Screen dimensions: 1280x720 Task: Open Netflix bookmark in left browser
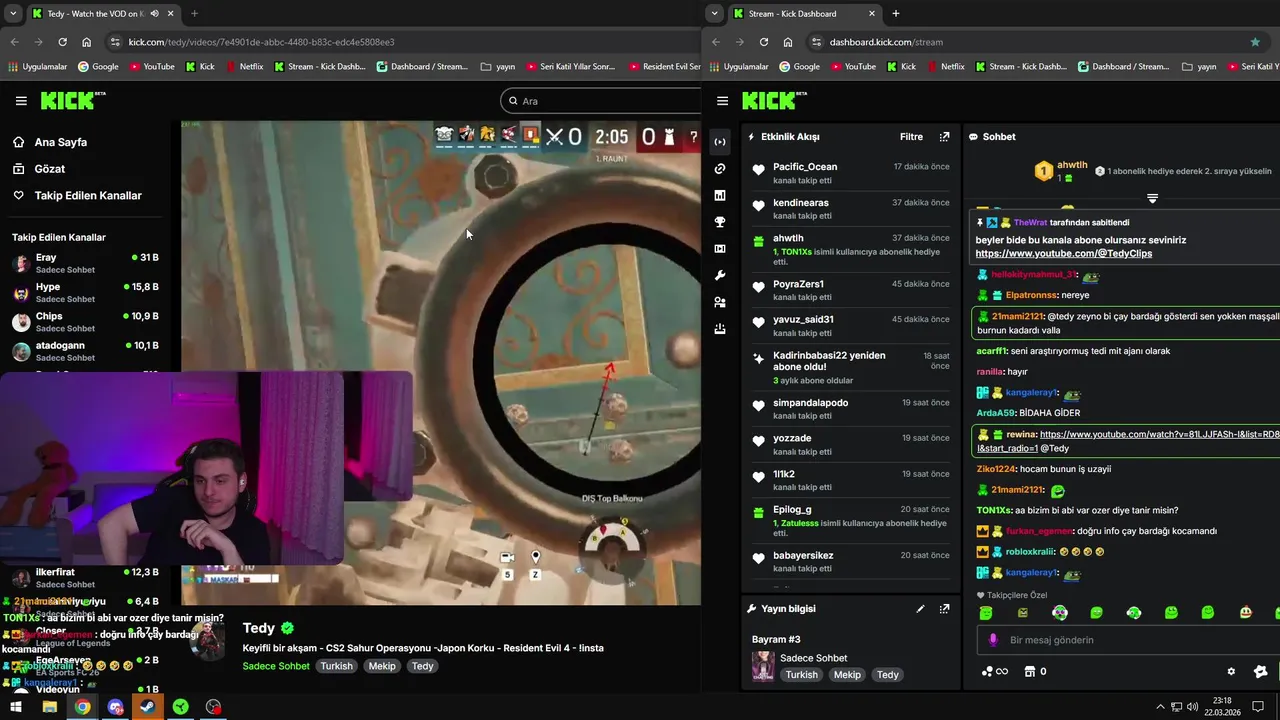244,67
